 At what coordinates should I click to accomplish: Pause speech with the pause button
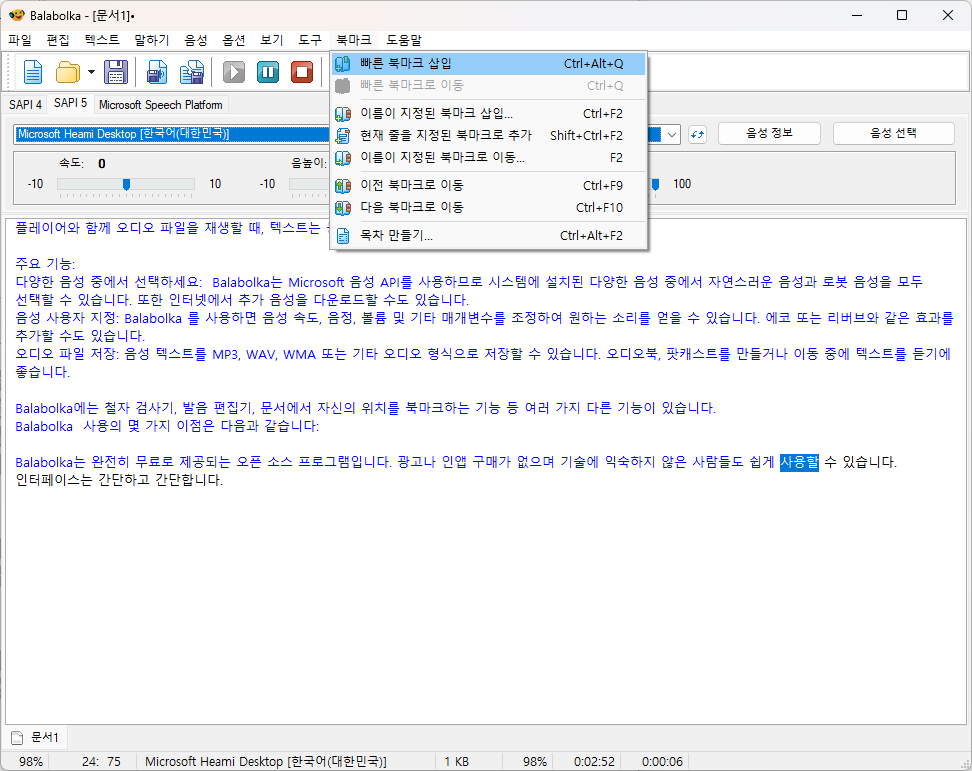268,73
